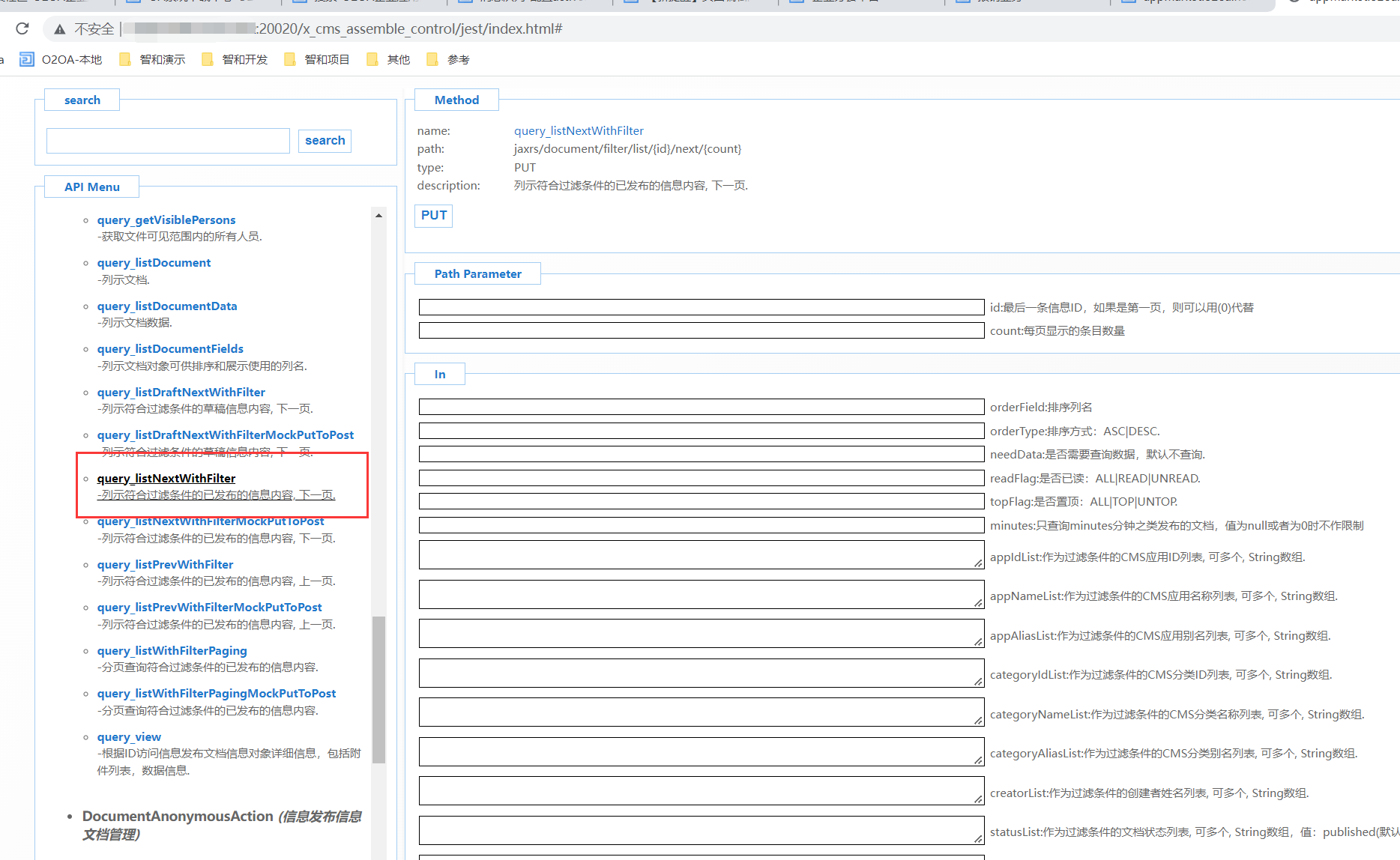Open the query_view API entry
The image size is (1400, 860).
coord(129,737)
